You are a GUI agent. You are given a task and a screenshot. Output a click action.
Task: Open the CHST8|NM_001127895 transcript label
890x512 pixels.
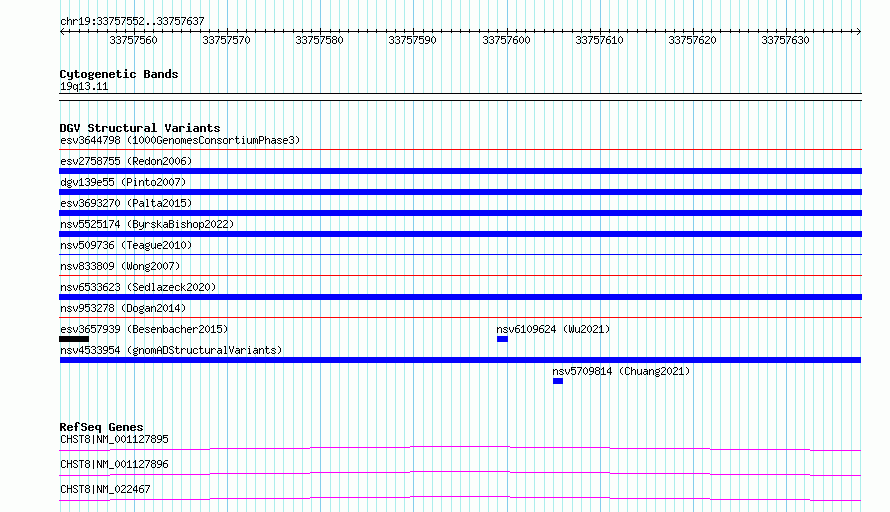point(114,439)
